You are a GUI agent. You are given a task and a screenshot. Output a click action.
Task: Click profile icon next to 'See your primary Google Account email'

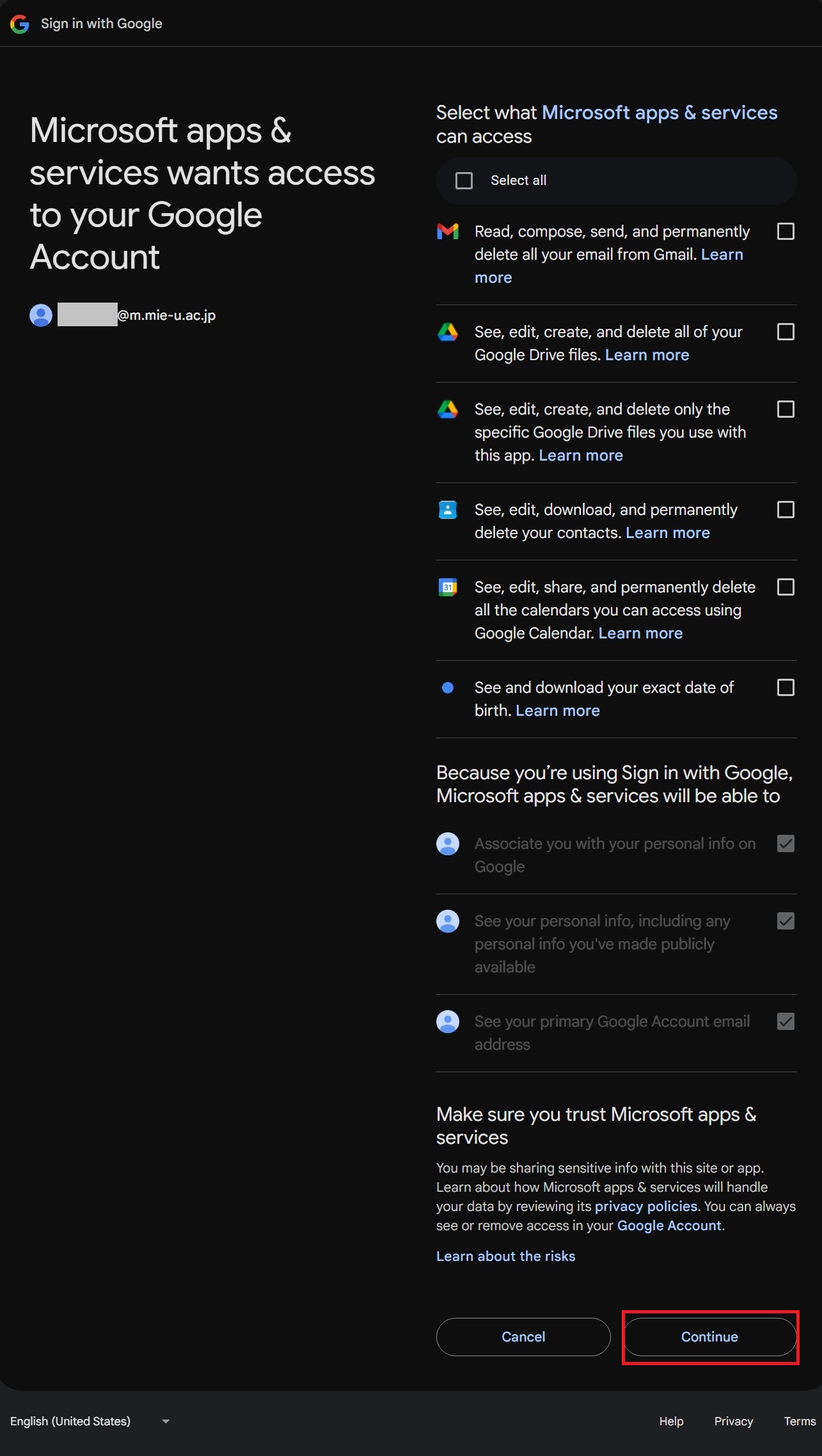(x=448, y=1022)
